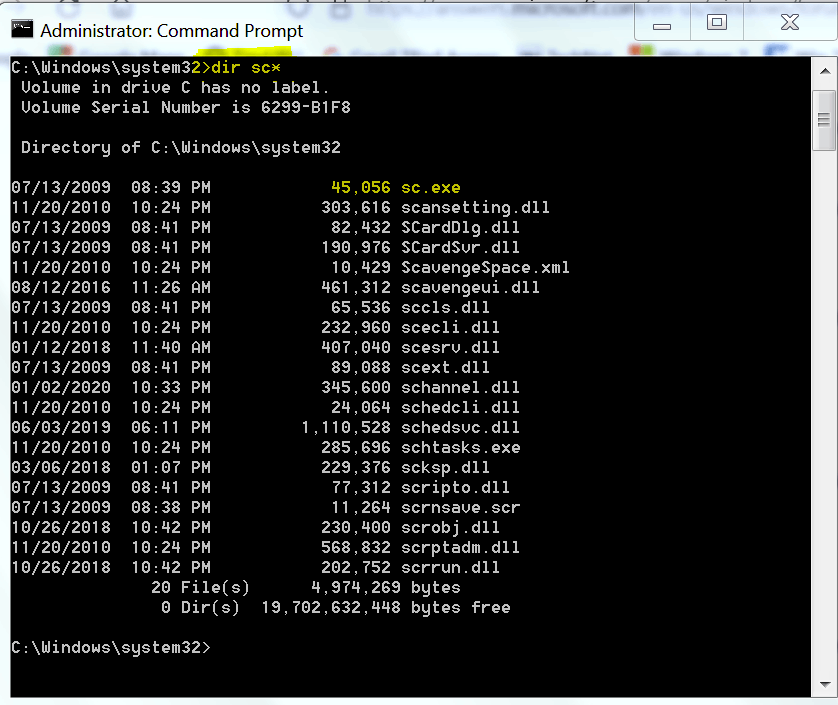
Task: Click the 'Volume in drive C has no label.' line
Action: coord(175,88)
